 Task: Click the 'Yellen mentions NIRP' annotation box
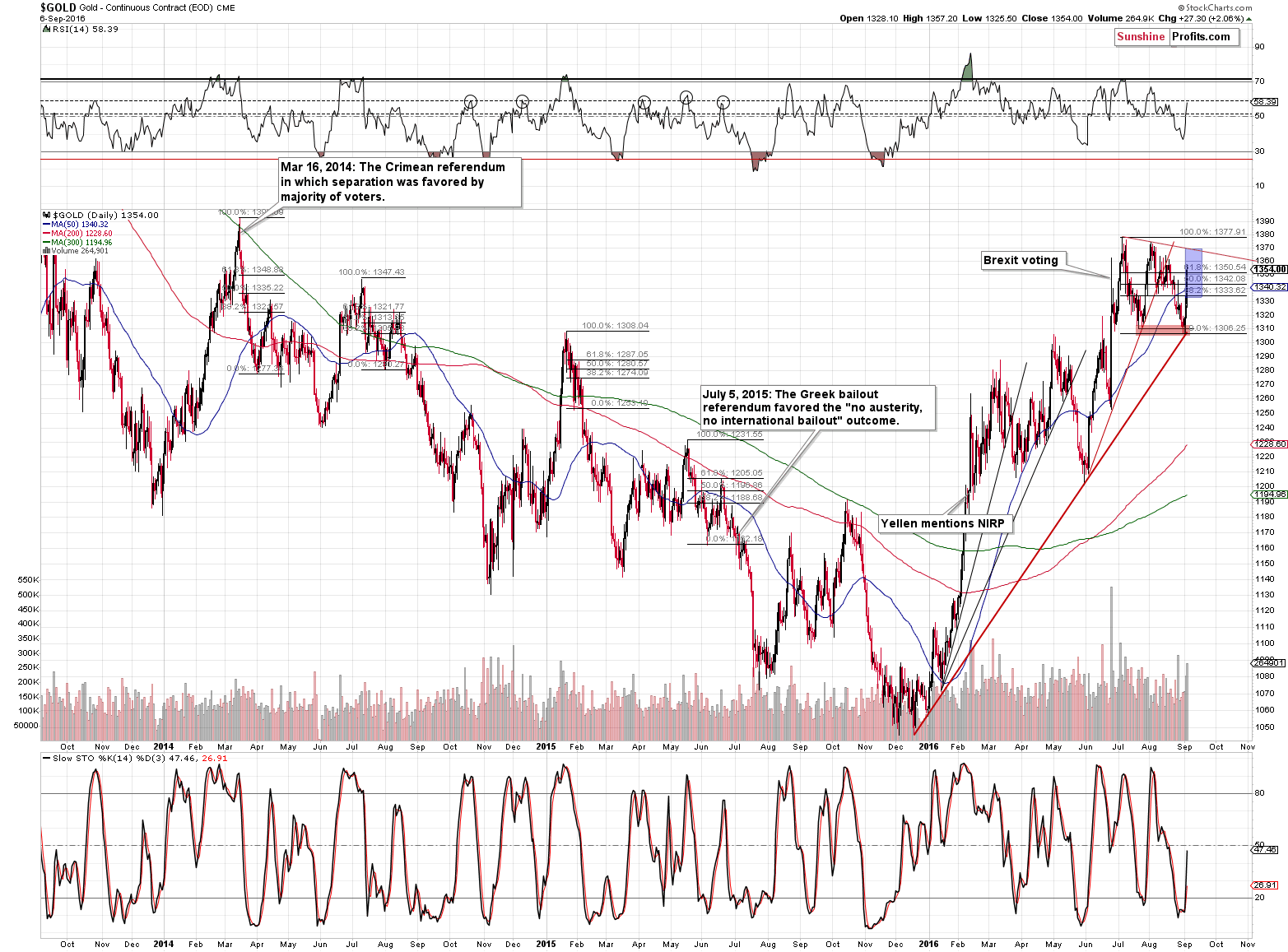click(946, 523)
